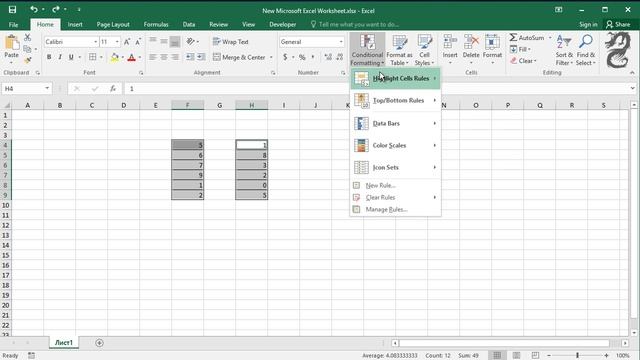This screenshot has height=360, width=640.
Task: Increase decimal places
Action: [x=328, y=57]
